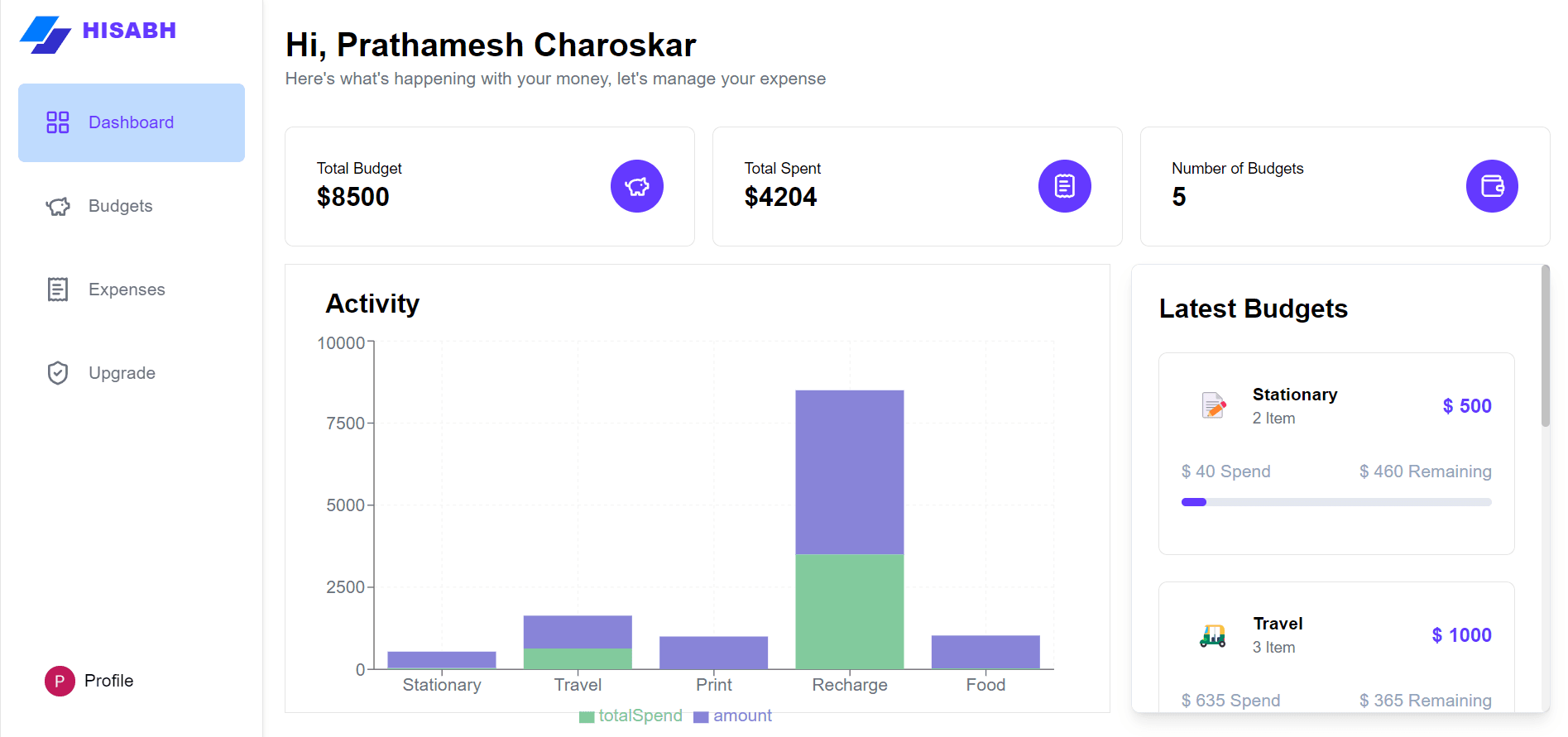The width and height of the screenshot is (1568, 737).
Task: Click the Expenses receipt sidebar icon
Action: [x=58, y=290]
